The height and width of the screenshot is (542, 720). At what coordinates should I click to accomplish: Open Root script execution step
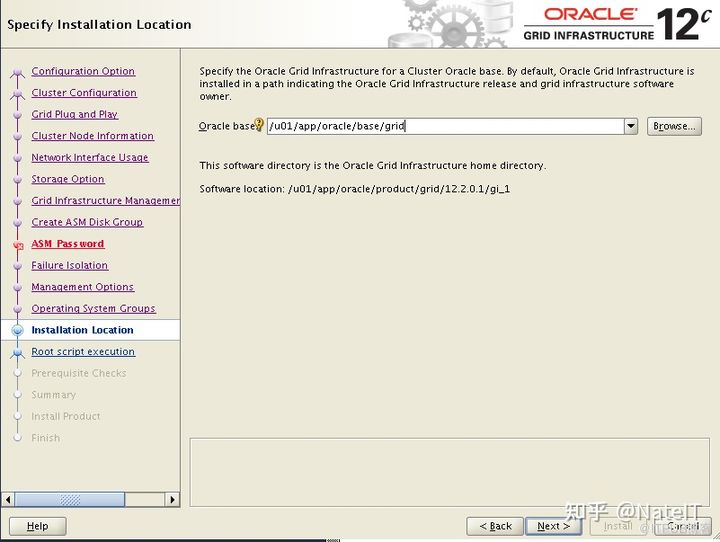pyautogui.click(x=83, y=352)
